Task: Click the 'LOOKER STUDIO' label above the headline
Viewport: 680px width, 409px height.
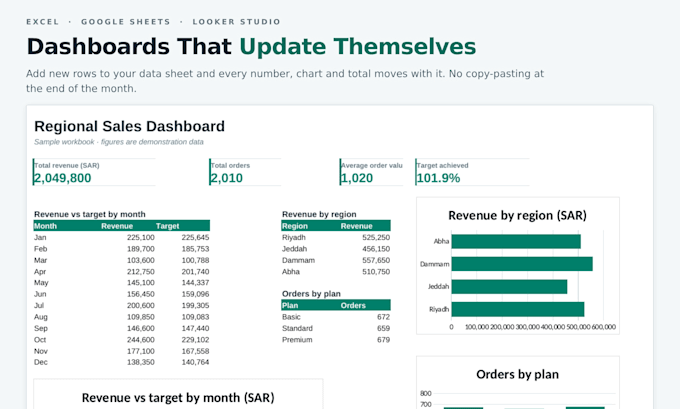Action: point(237,22)
